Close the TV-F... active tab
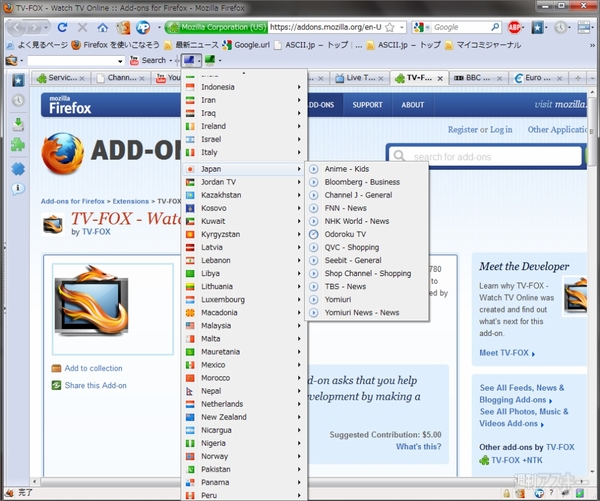Viewport: 600px width, 501px height. pyautogui.click(x=440, y=78)
